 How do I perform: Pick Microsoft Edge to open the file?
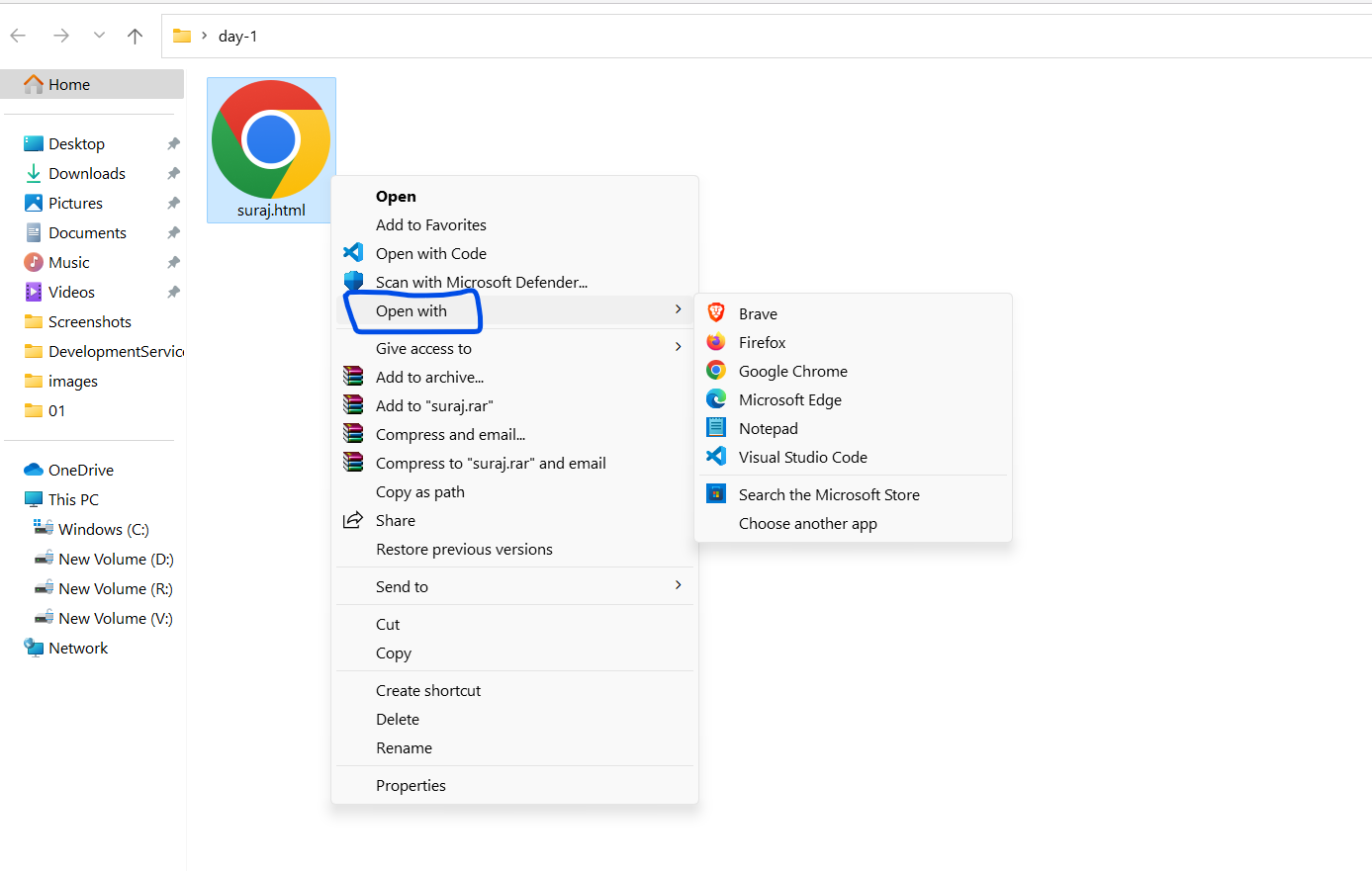[853, 399]
